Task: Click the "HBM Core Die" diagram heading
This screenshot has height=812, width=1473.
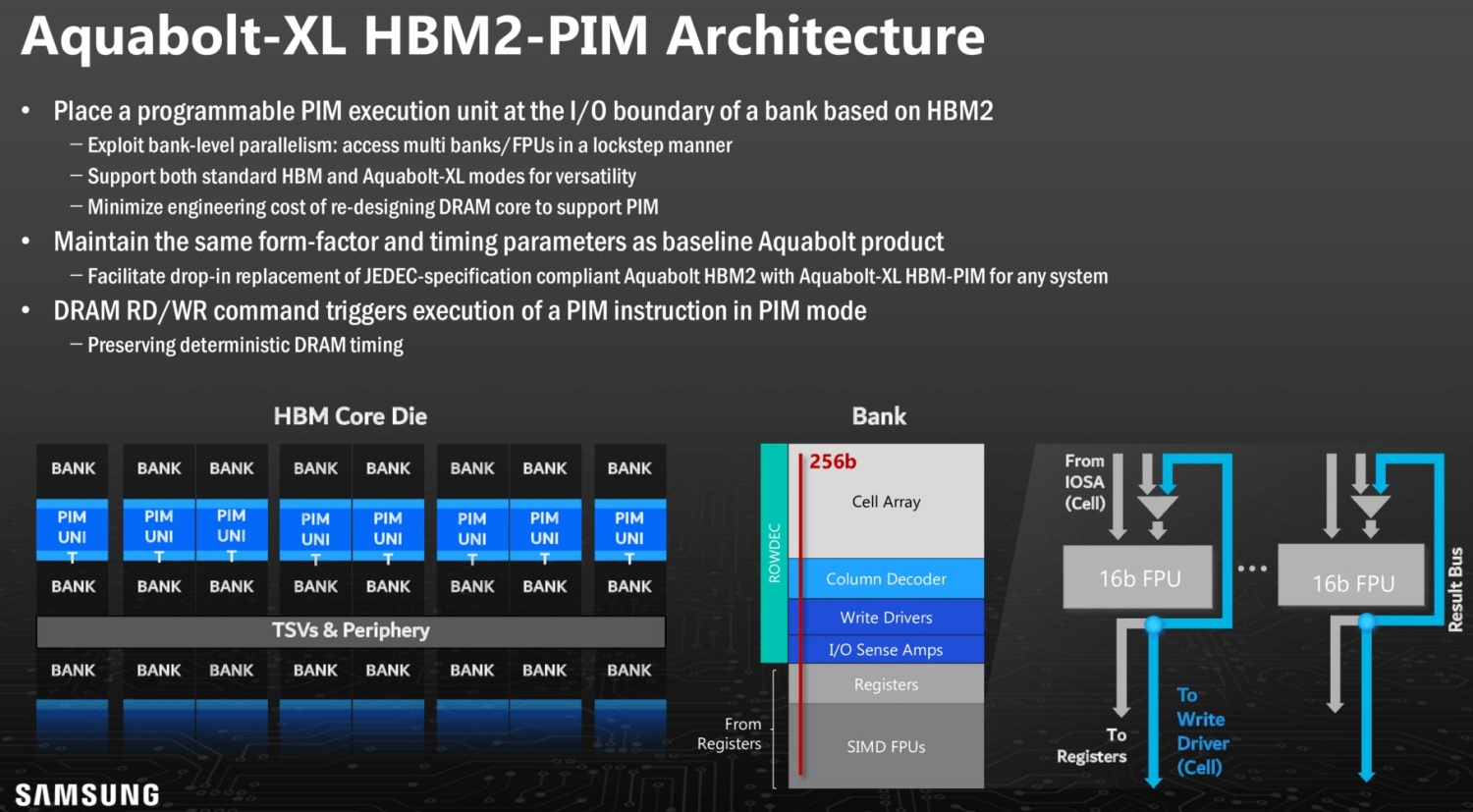Action: (x=351, y=416)
